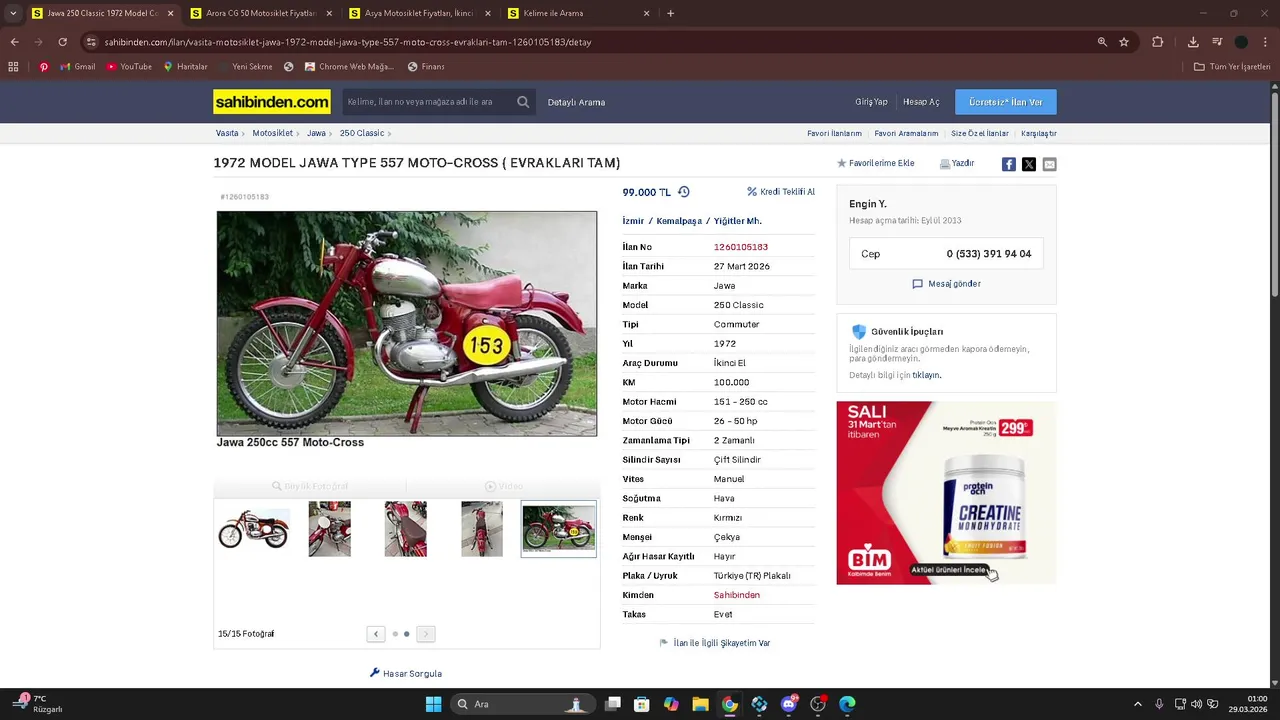Click the site search input field
This screenshot has height=720, width=1280.
pos(428,102)
